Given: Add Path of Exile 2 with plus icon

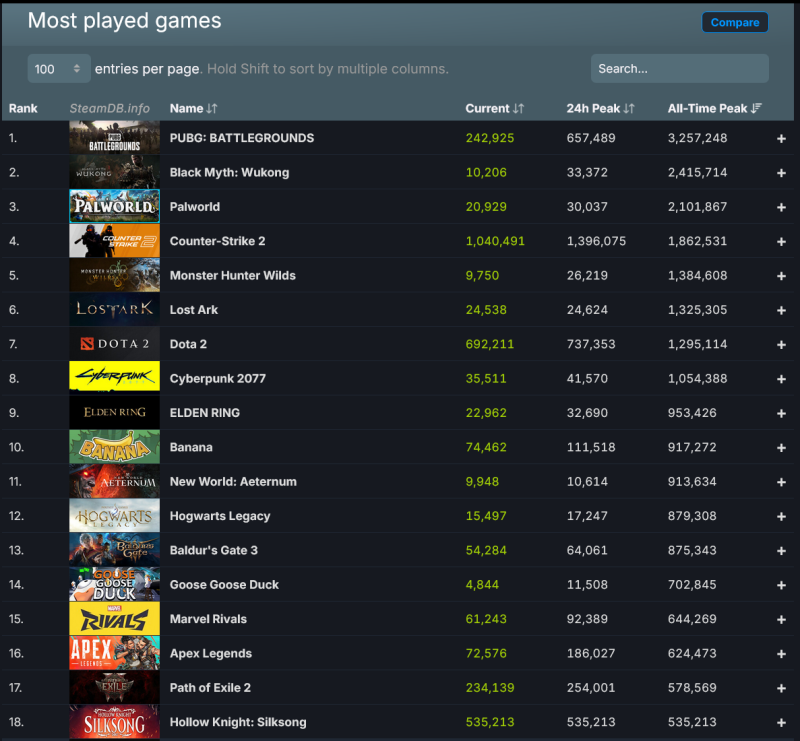Looking at the screenshot, I should 781,688.
